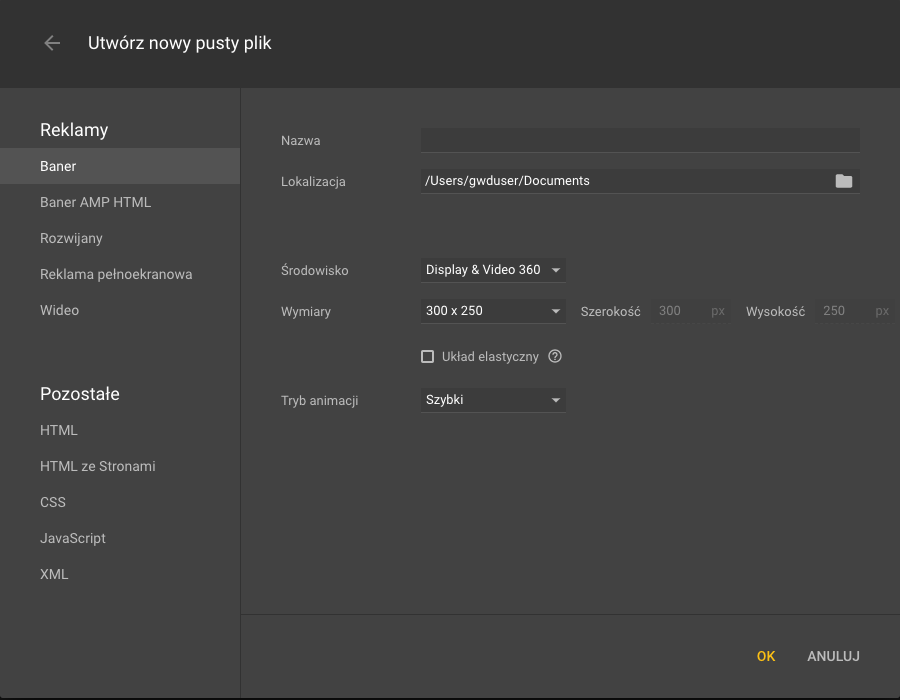The height and width of the screenshot is (700, 900).
Task: Click the help icon beside Układ elastyczny
Action: 554,356
